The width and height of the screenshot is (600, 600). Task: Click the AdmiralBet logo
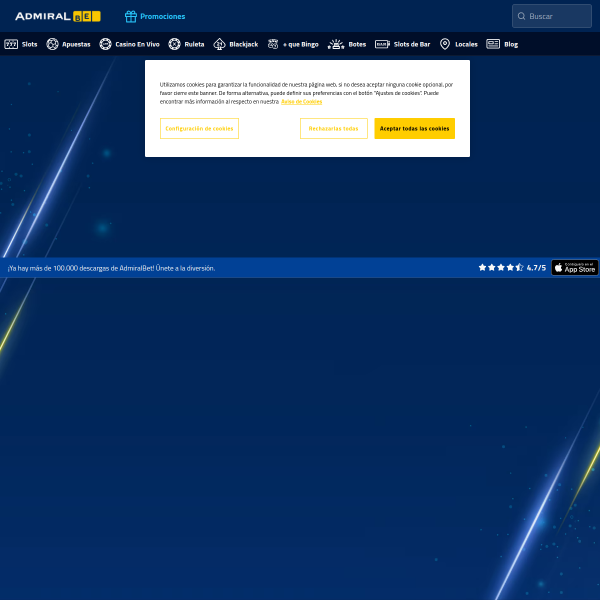pos(58,16)
